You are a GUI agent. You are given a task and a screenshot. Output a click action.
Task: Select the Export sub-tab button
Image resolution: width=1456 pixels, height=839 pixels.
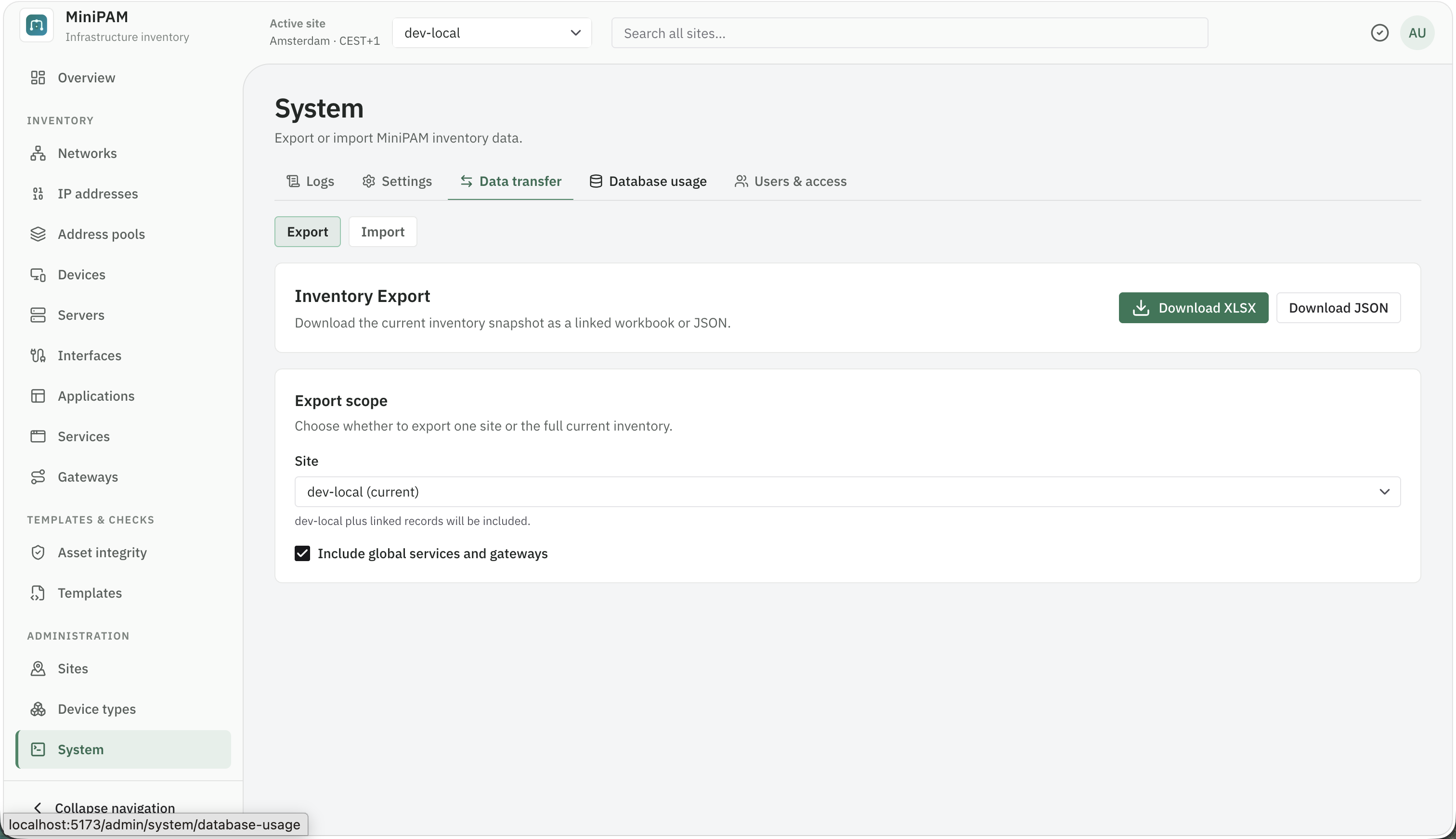click(308, 232)
